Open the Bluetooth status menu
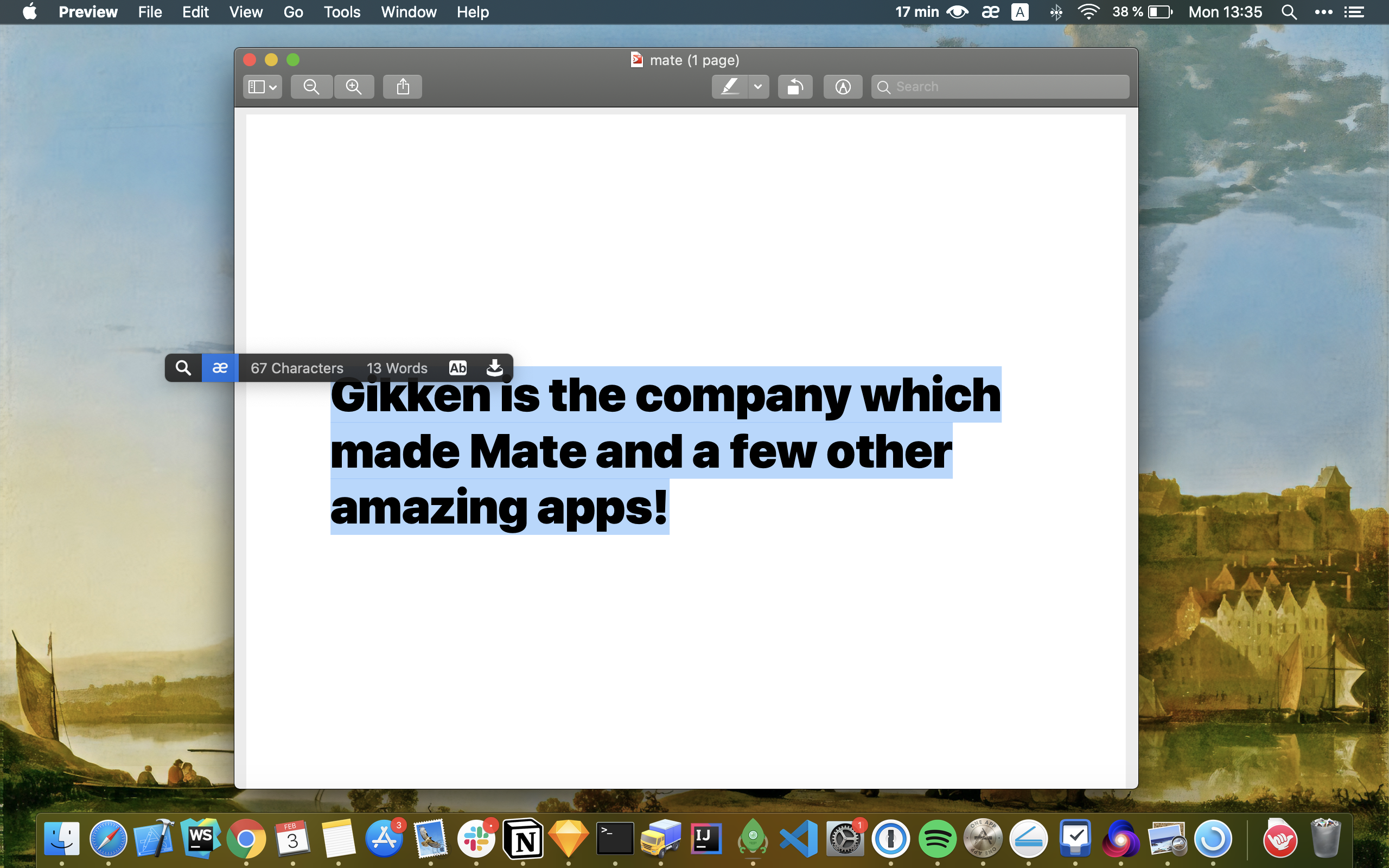Screen dimensions: 1389x868 coord(1055,11)
